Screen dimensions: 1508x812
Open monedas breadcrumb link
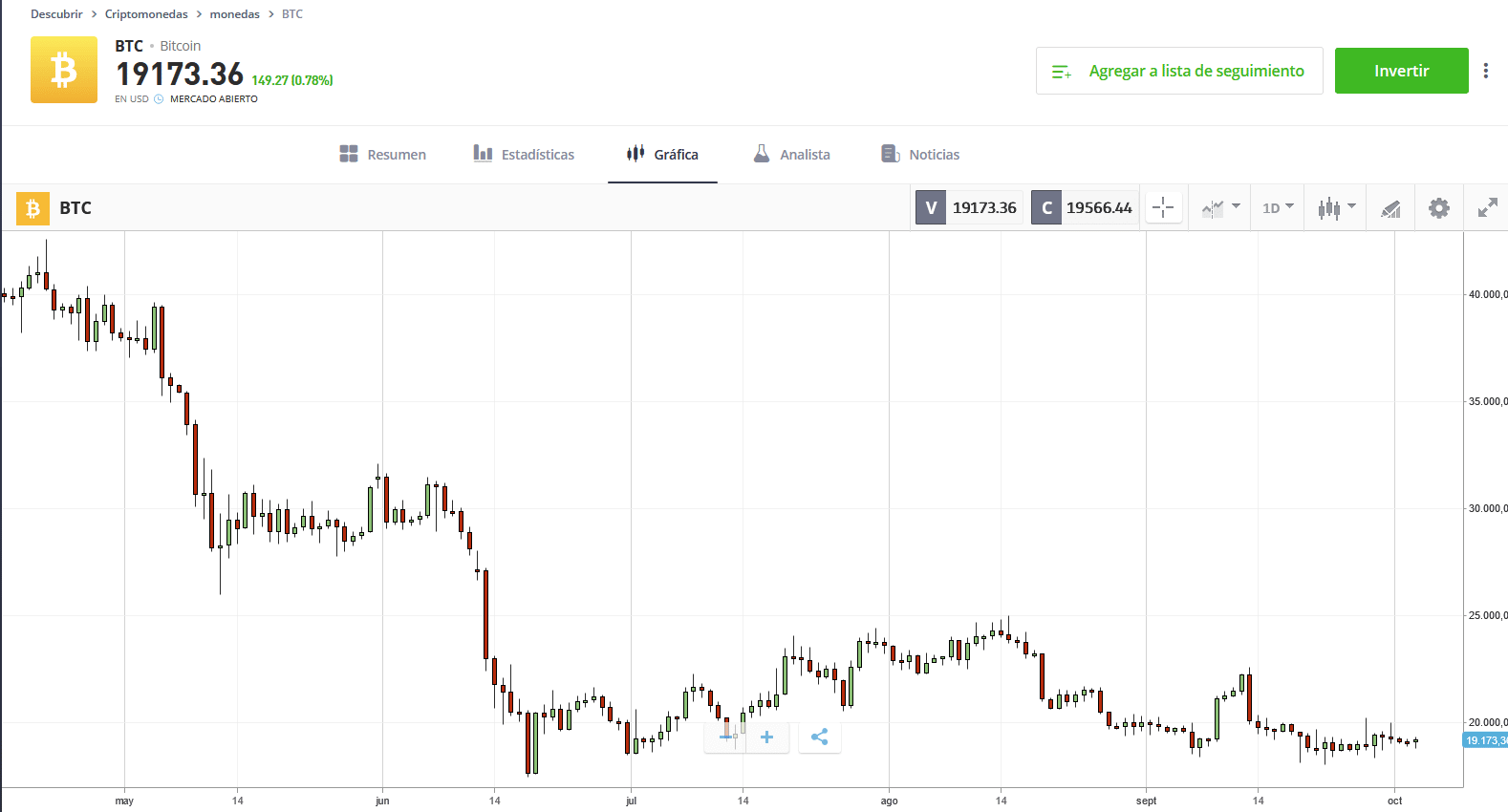[235, 14]
